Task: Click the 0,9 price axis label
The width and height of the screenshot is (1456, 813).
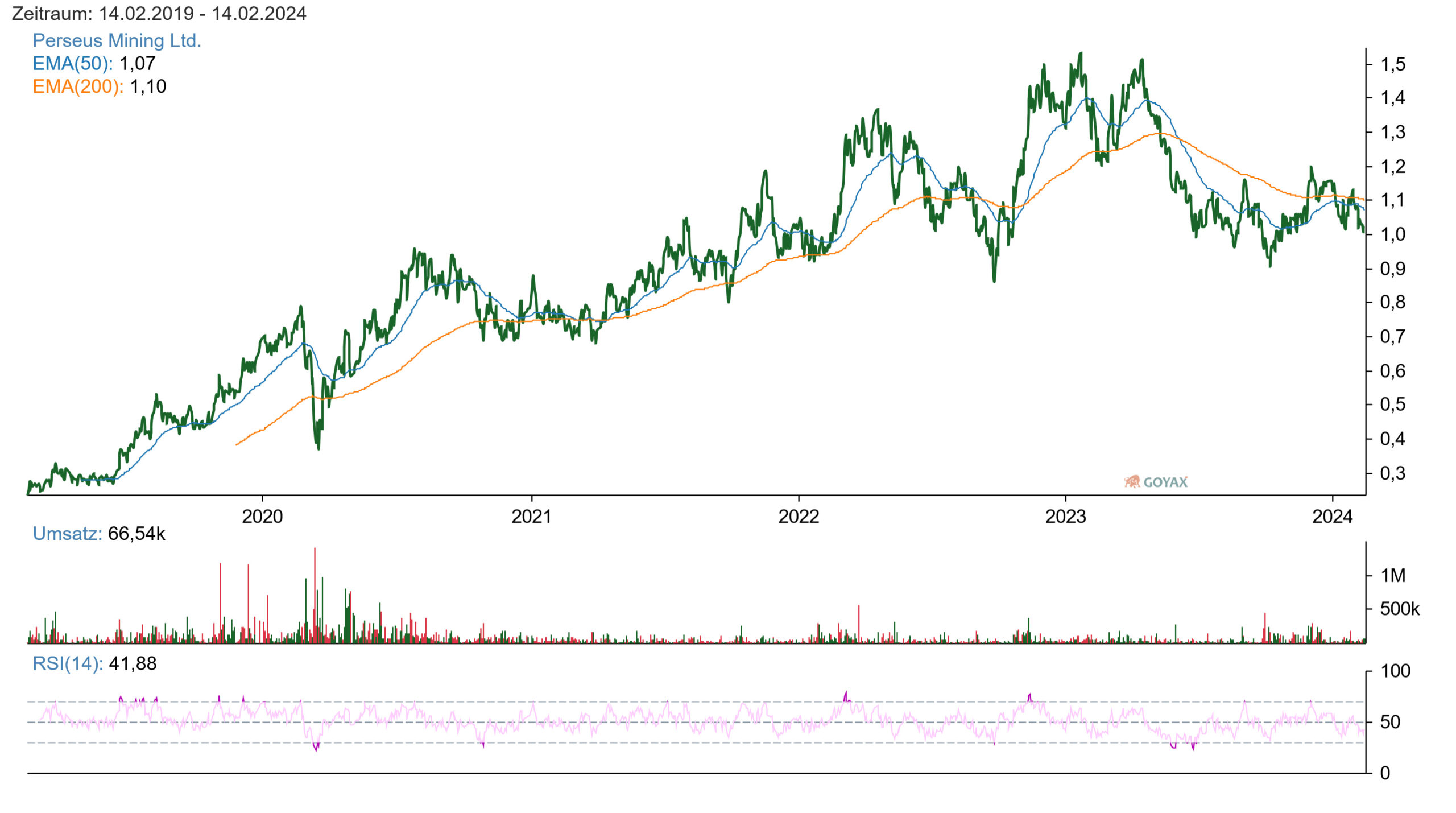Action: pyautogui.click(x=1393, y=269)
